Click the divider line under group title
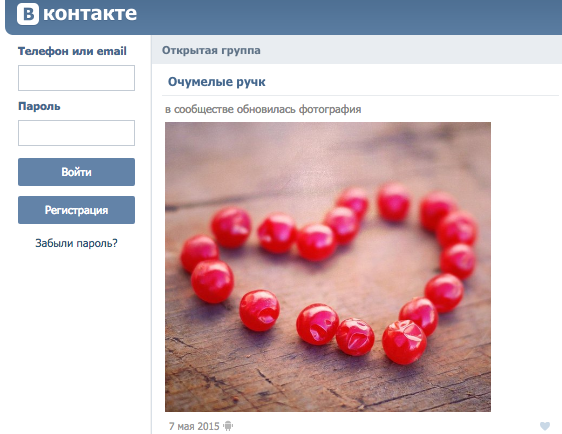 360,95
